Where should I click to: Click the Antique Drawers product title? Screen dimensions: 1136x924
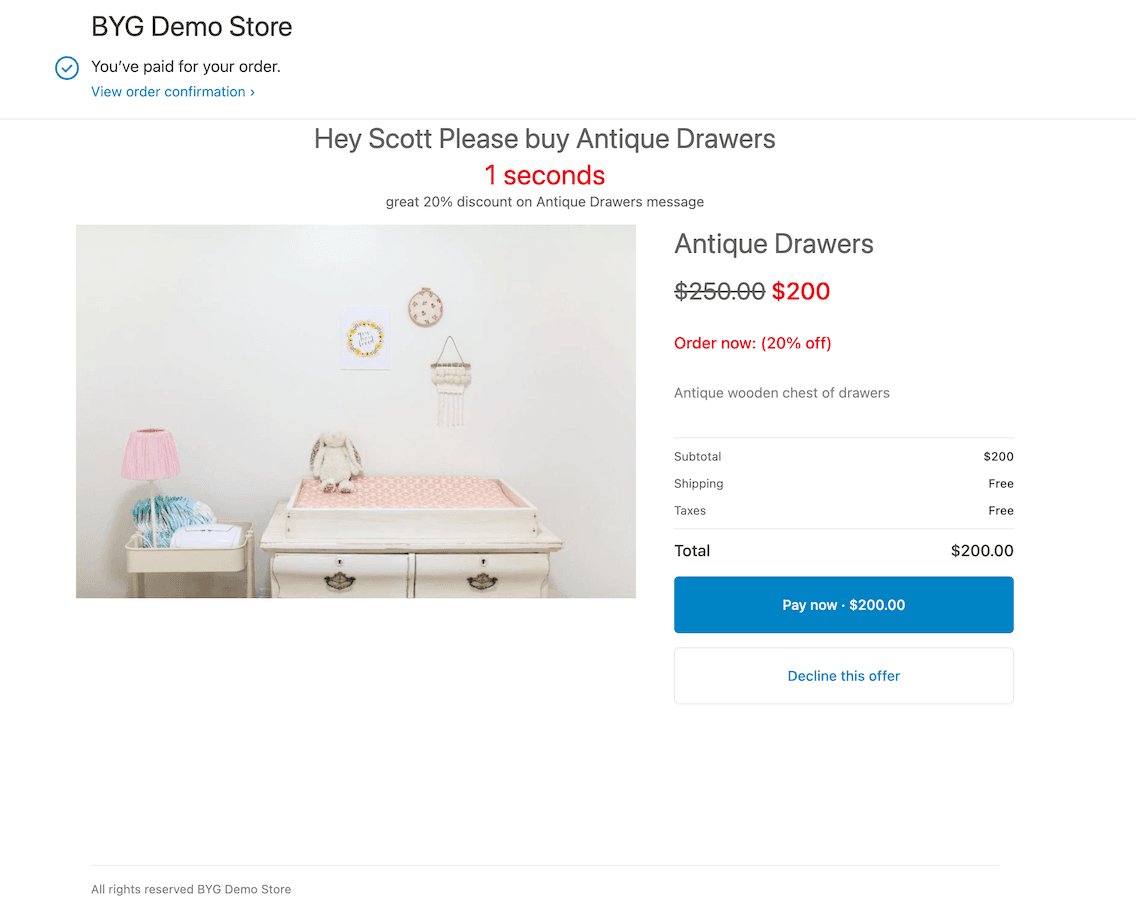pos(773,244)
